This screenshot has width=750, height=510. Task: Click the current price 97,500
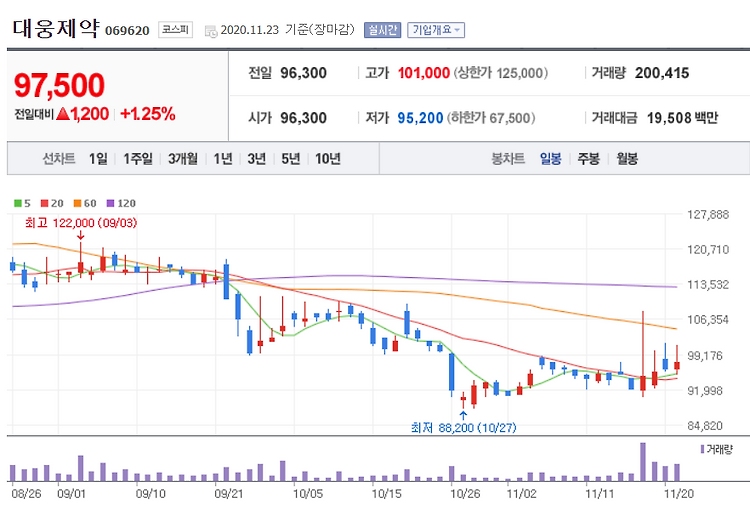pyautogui.click(x=59, y=86)
